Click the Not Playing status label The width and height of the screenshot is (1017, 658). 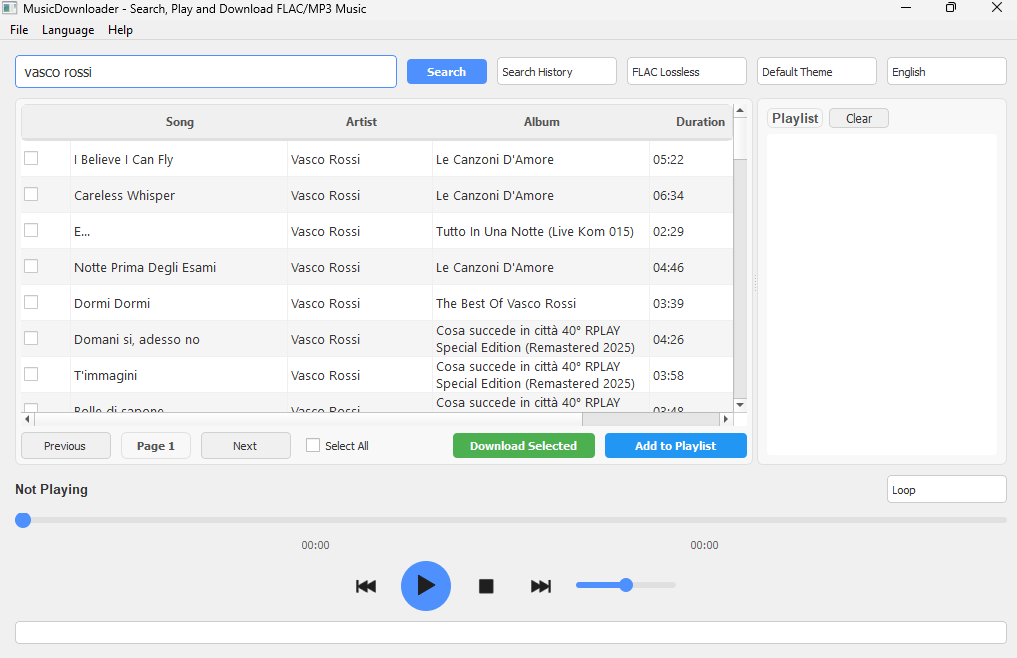pyautogui.click(x=51, y=489)
